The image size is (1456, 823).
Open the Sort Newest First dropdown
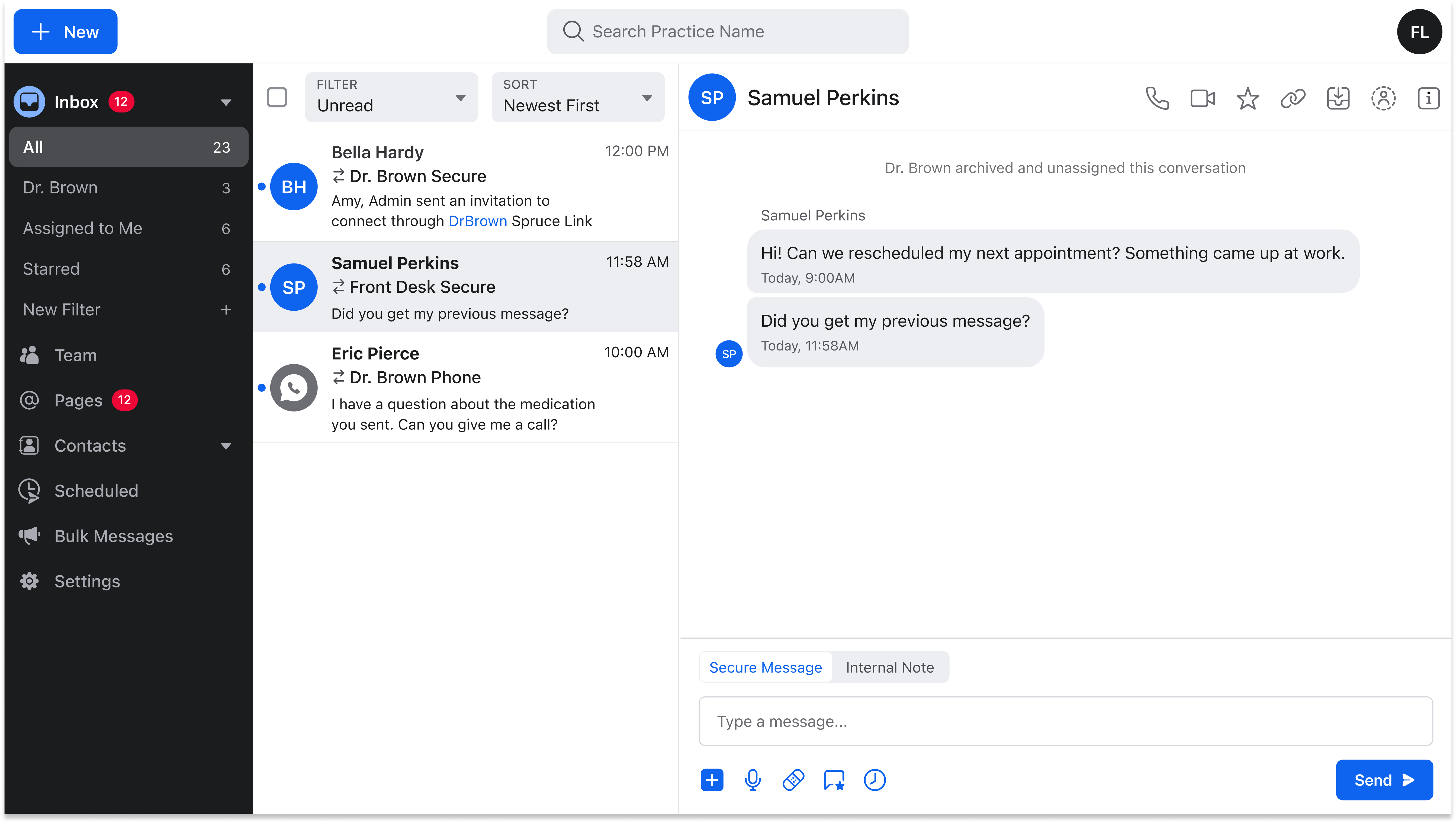pyautogui.click(x=578, y=97)
